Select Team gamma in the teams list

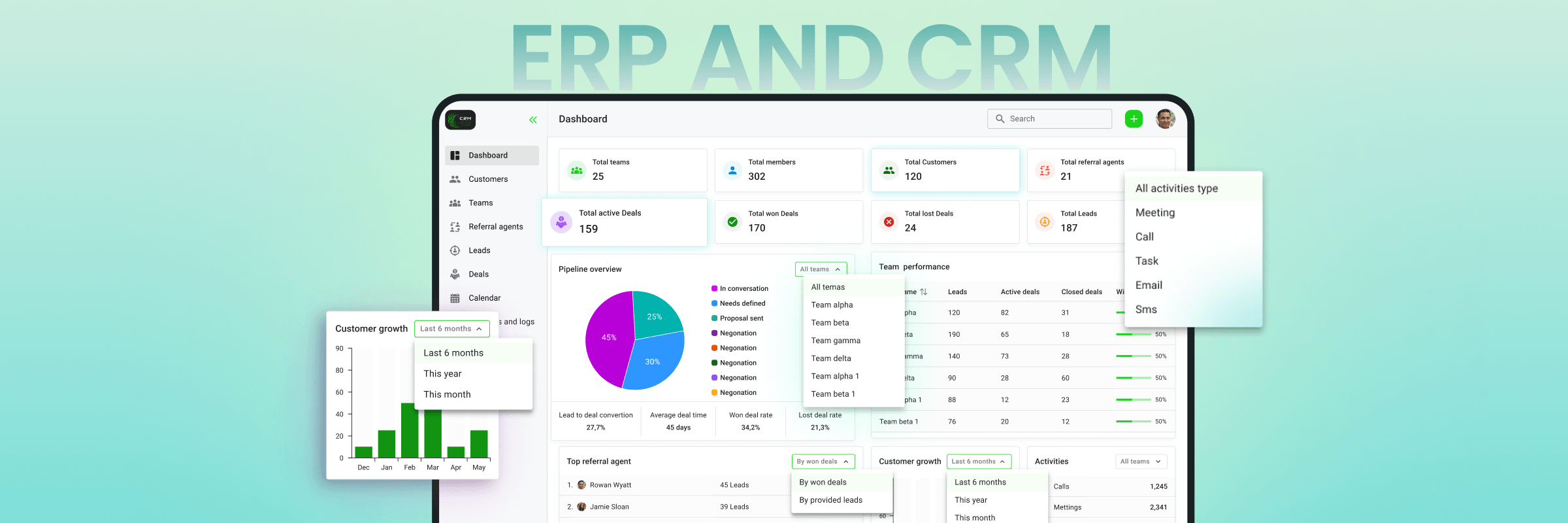853,341
